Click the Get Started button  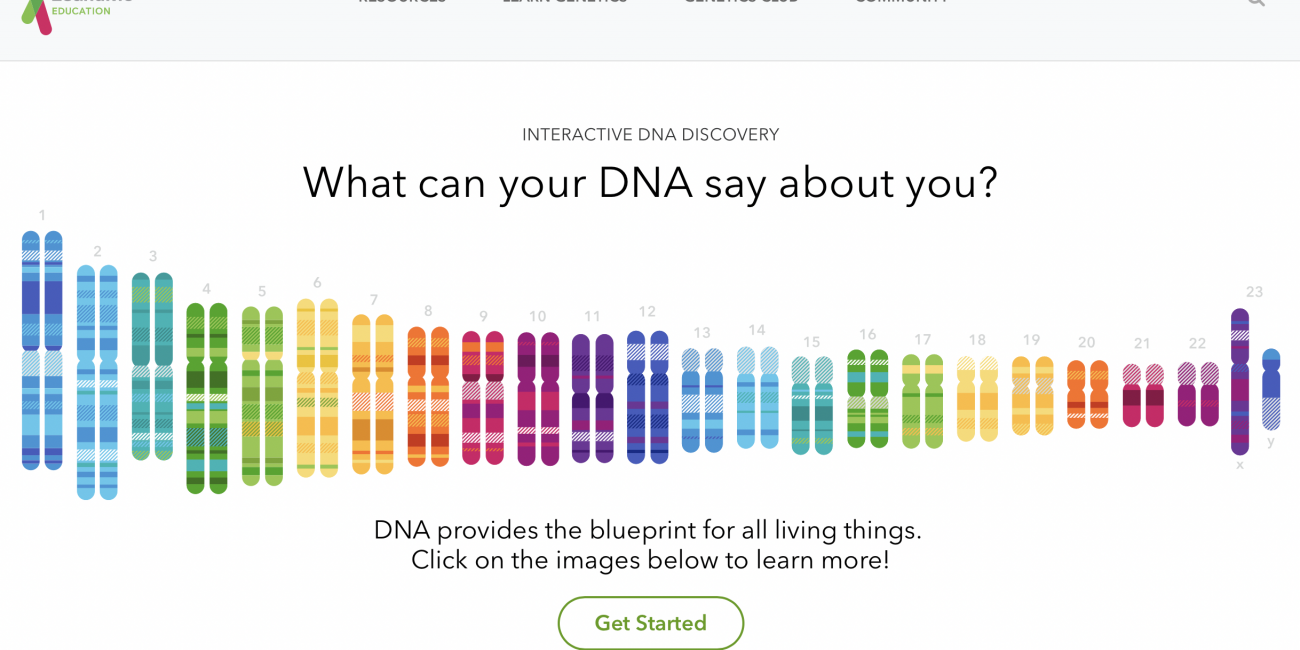[x=651, y=623]
